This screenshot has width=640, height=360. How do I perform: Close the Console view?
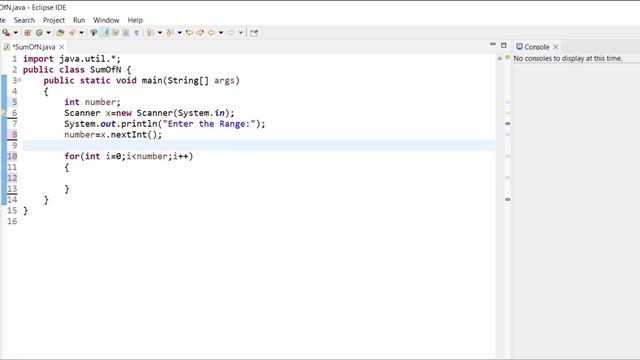[556, 47]
